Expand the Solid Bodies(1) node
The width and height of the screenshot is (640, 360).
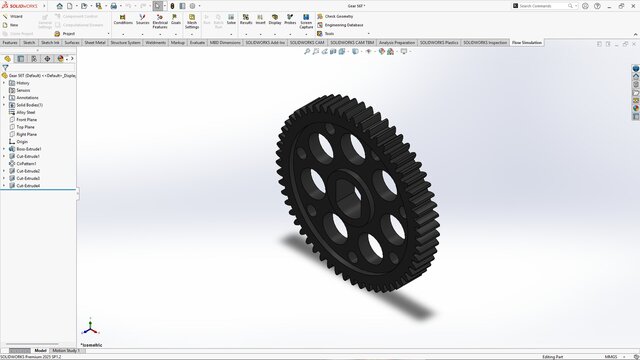coord(4,105)
